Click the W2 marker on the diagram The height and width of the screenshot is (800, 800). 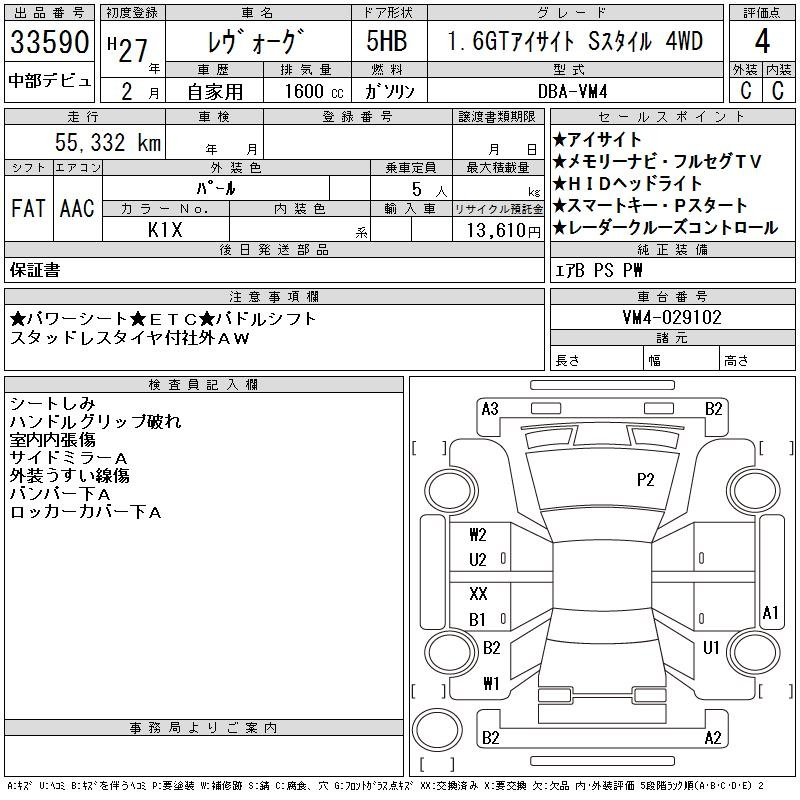pyautogui.click(x=478, y=535)
